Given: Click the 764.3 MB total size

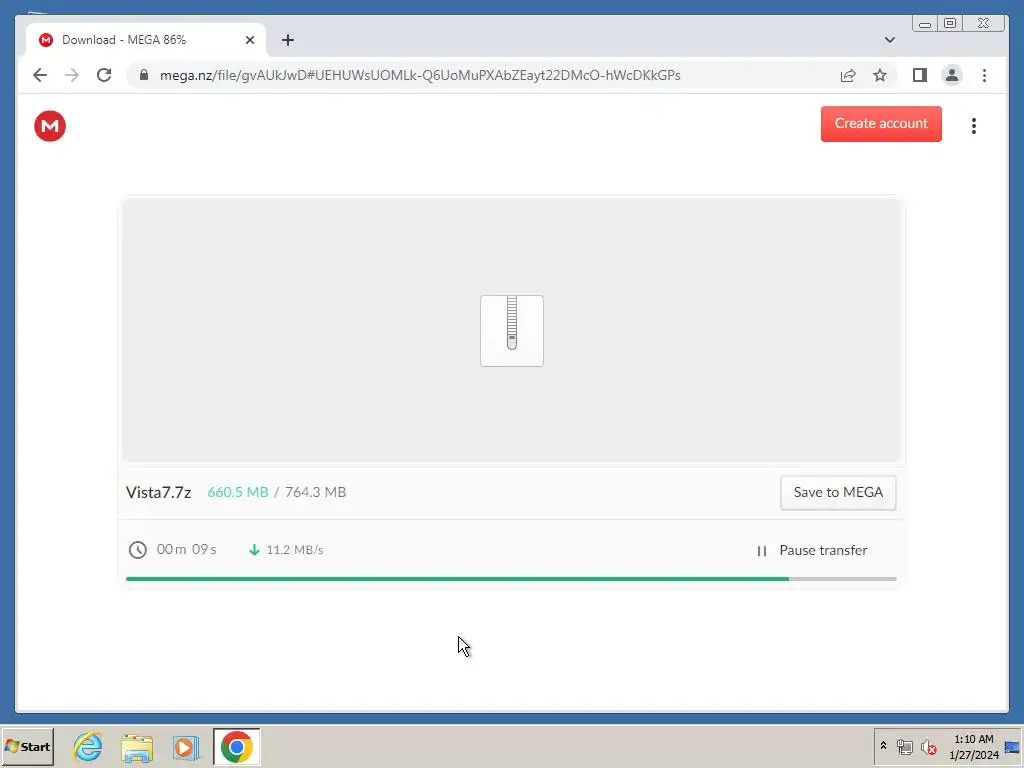Looking at the screenshot, I should pyautogui.click(x=315, y=492).
